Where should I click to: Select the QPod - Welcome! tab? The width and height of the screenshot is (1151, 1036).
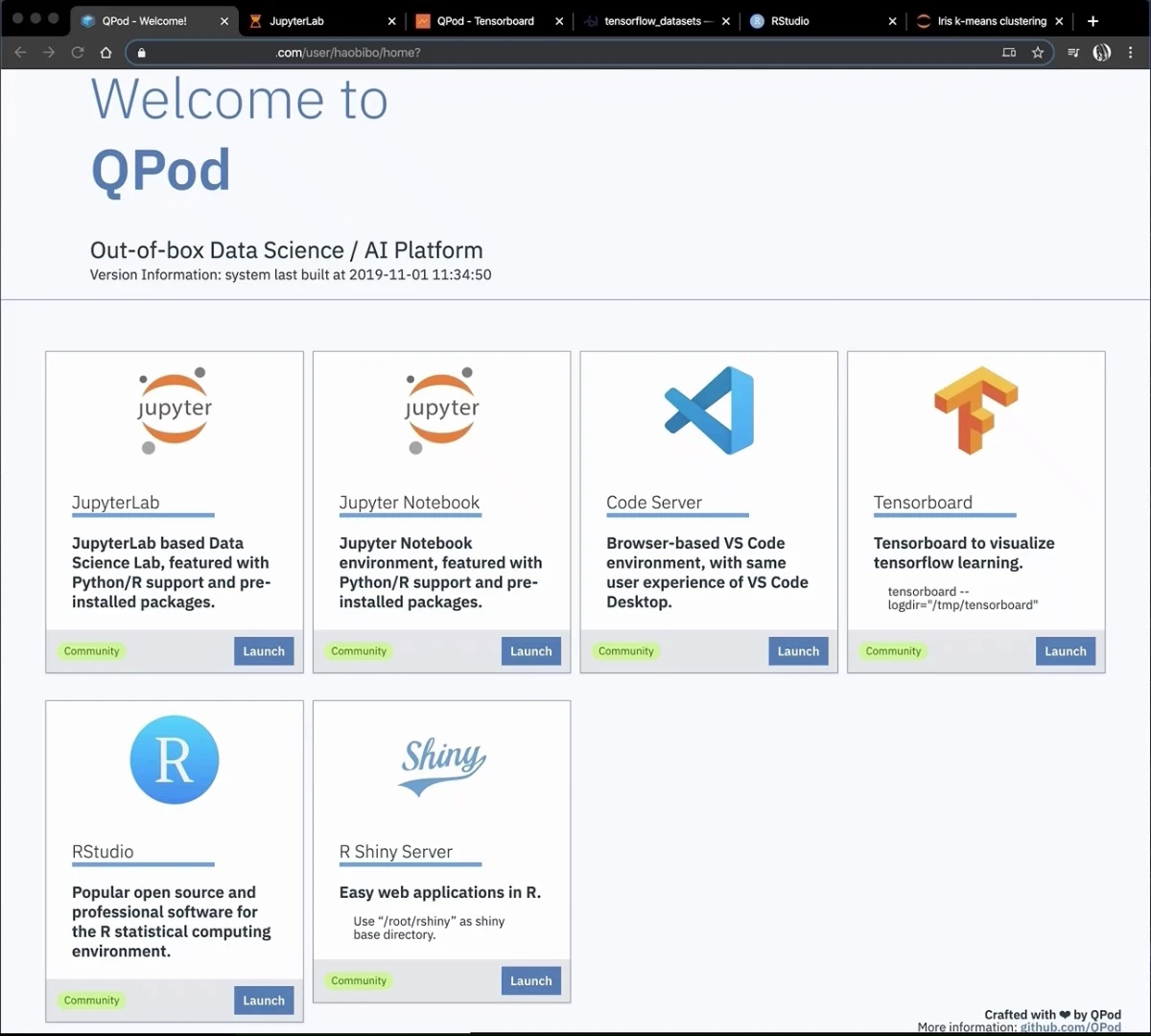coord(153,21)
